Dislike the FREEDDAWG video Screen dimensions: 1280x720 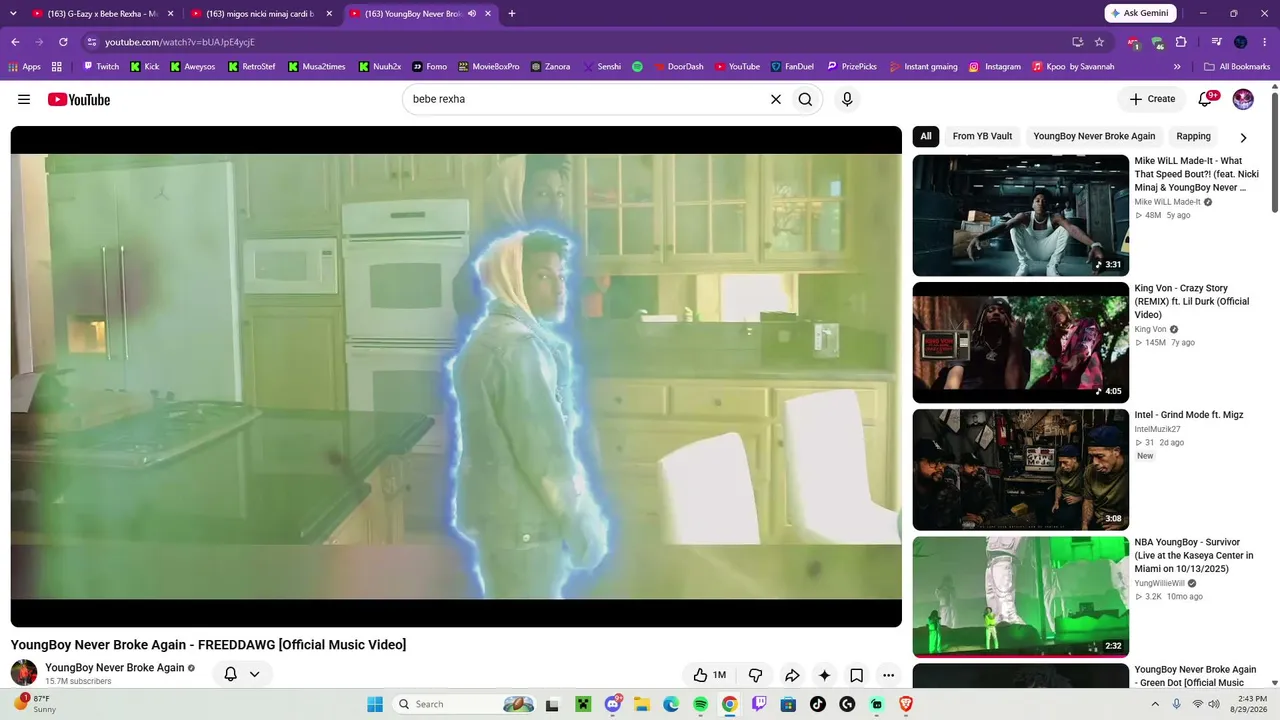756,675
